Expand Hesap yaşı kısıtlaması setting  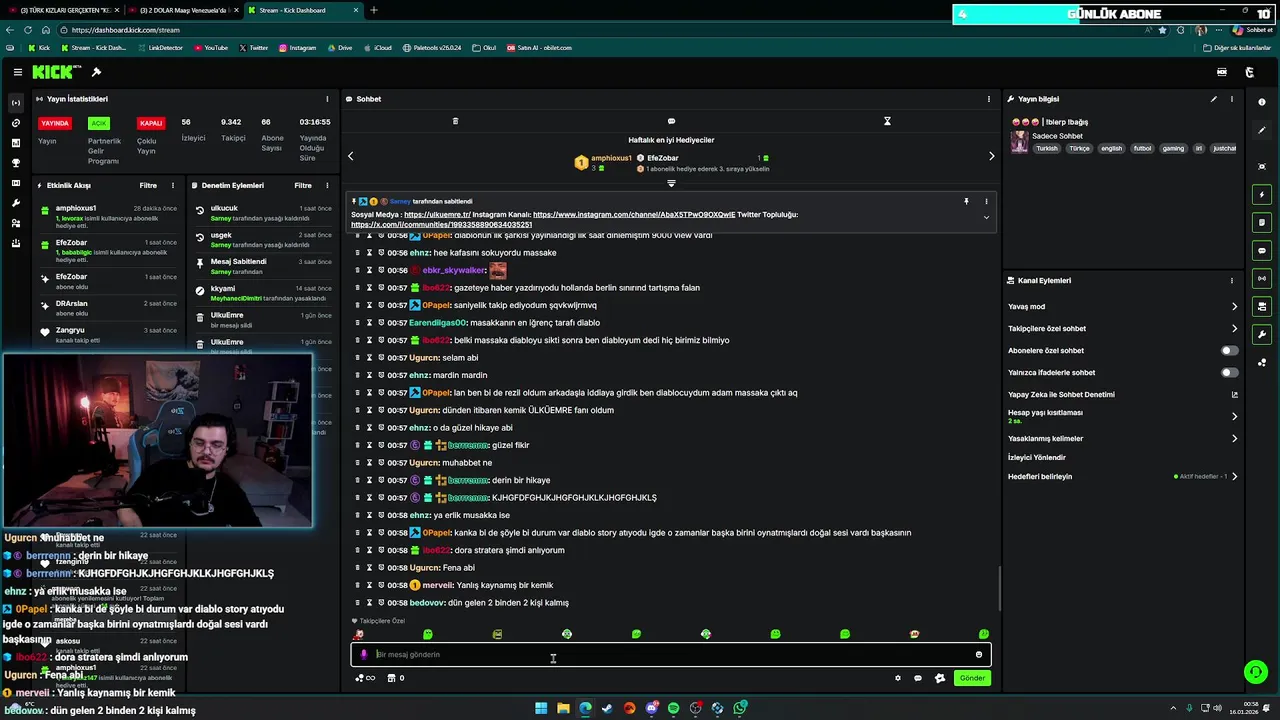(1234, 416)
